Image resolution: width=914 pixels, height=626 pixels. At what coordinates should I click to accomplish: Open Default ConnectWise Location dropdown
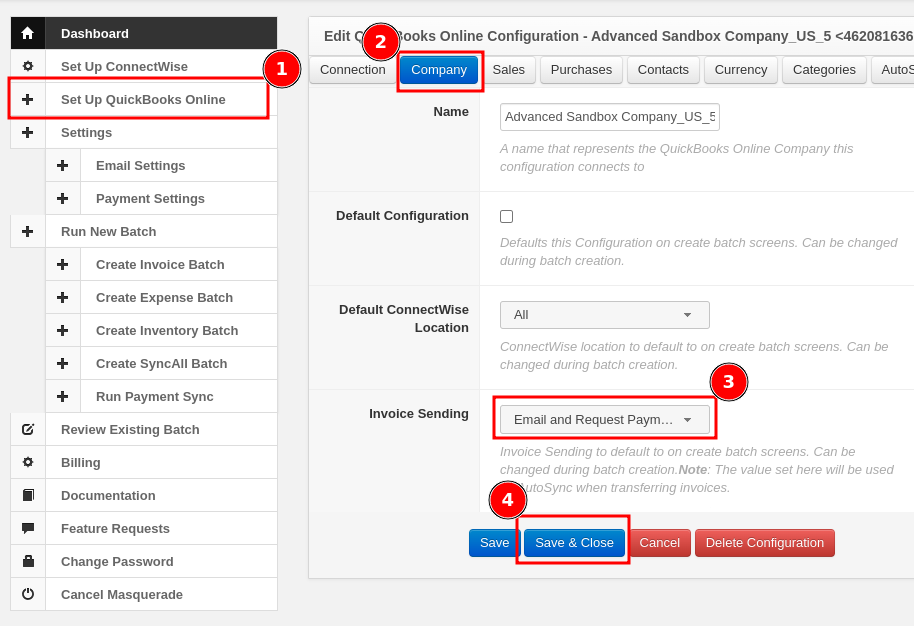604,315
